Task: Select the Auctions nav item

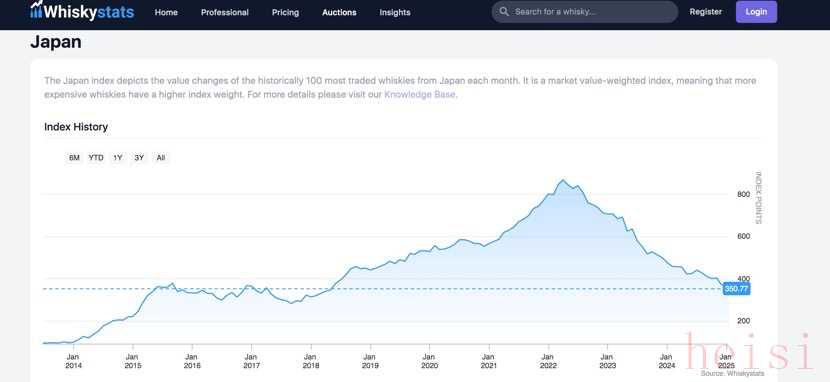Action: tap(339, 12)
